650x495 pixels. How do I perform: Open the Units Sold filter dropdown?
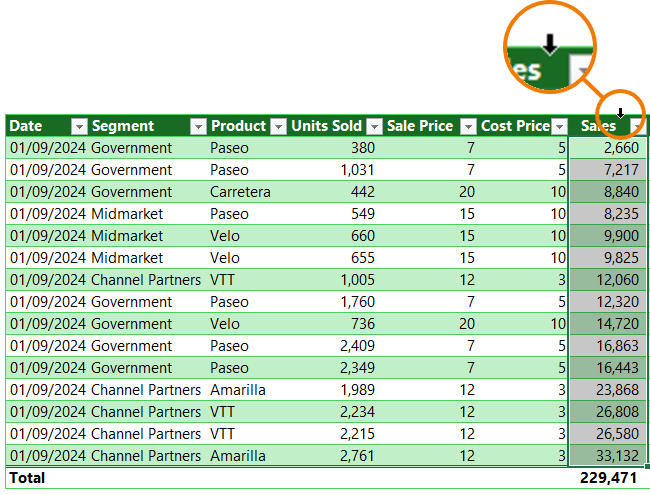pos(375,126)
